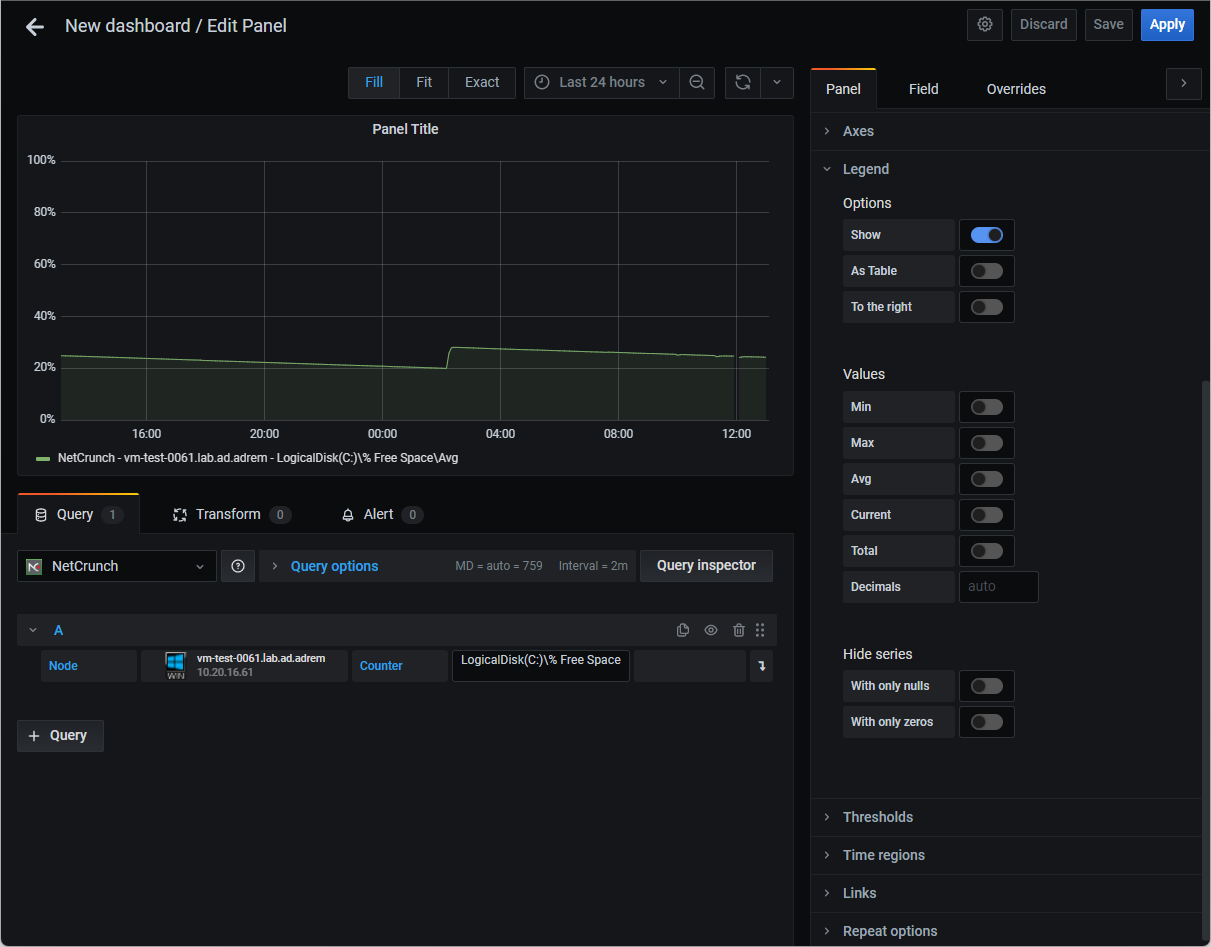
Task: Disable the legend Show toggle
Action: coord(987,235)
